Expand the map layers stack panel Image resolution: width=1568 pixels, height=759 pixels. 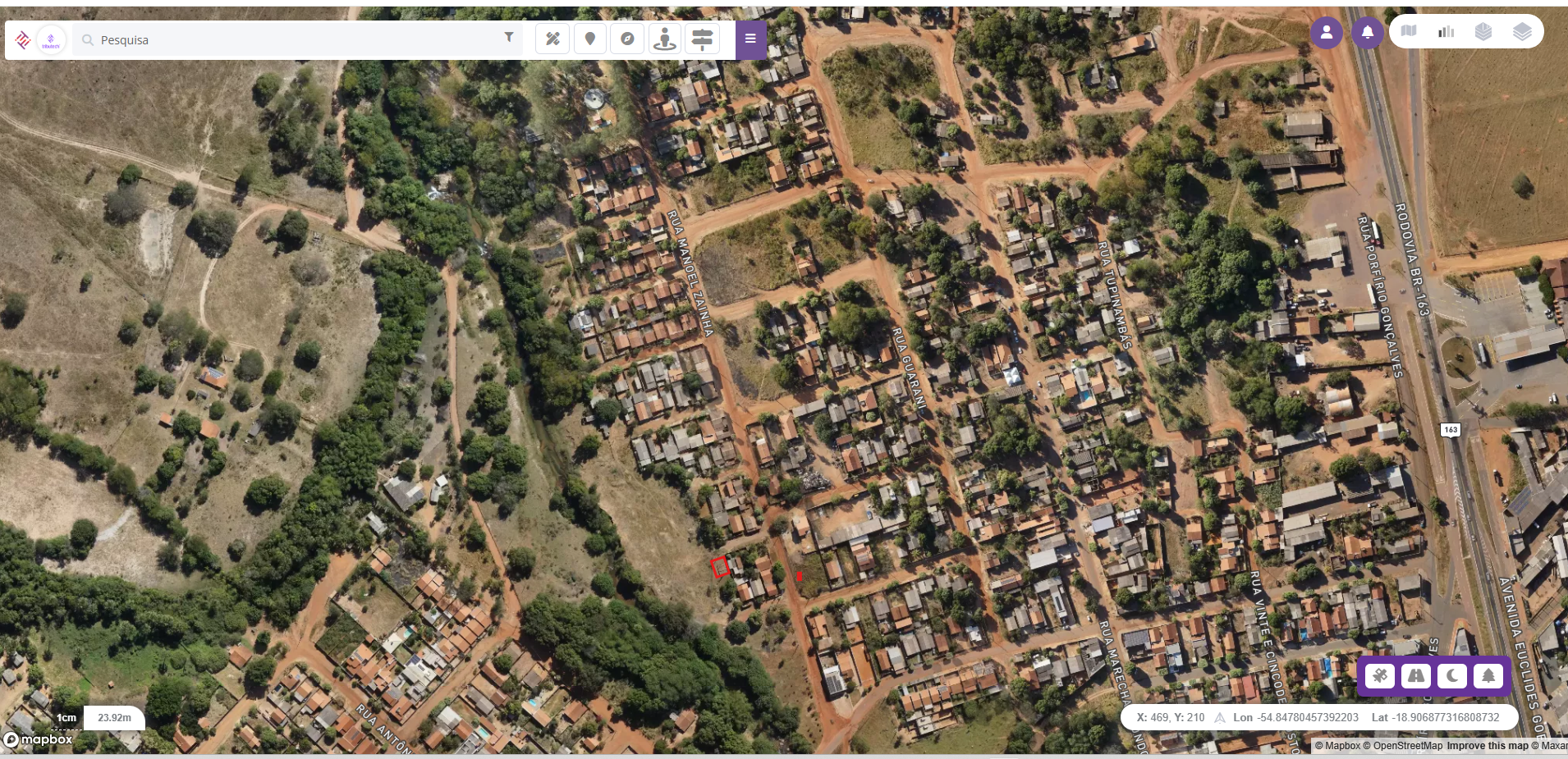coord(1522,31)
